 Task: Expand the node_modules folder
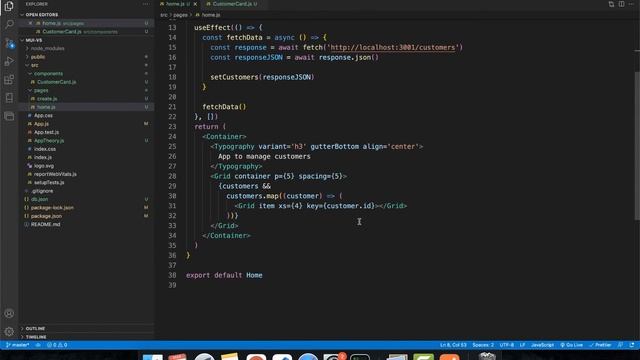[86, 48]
